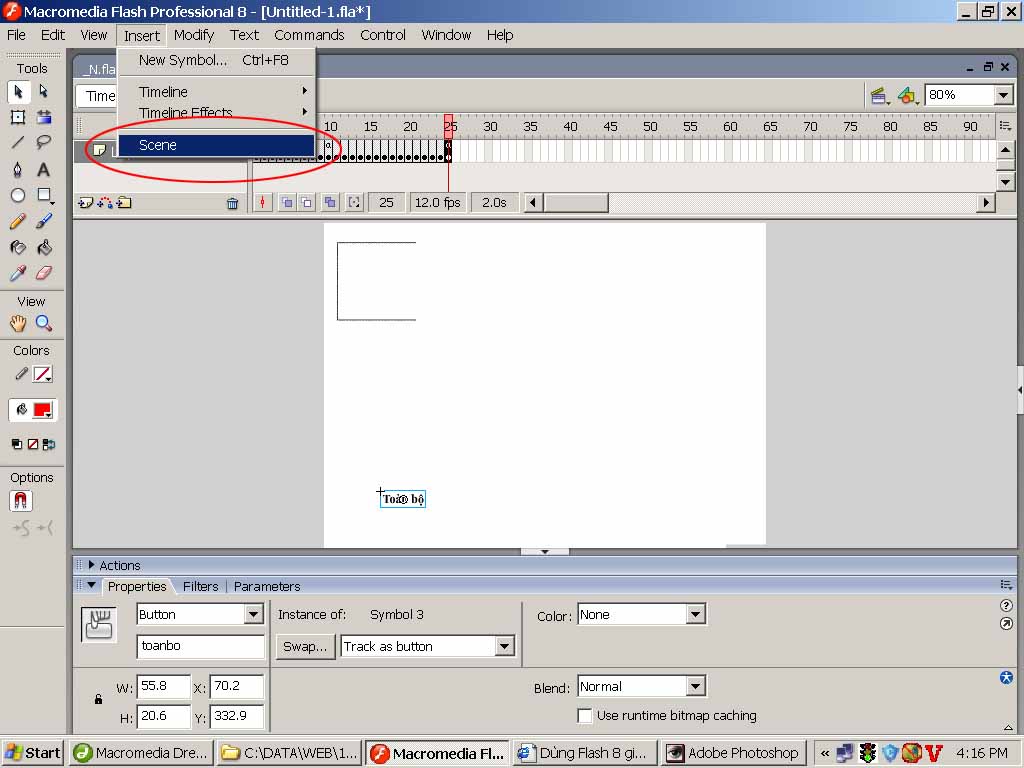Click the Delete Layer trash icon

[232, 203]
